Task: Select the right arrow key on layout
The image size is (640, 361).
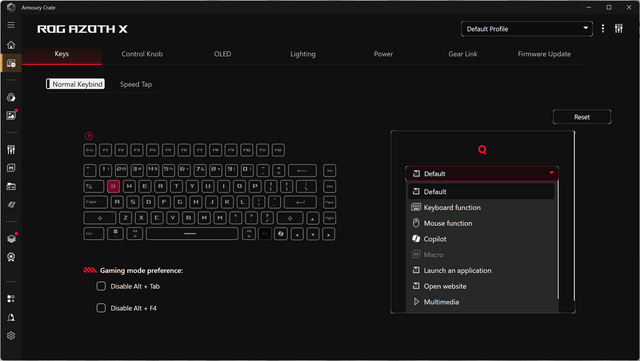Action: (x=329, y=234)
